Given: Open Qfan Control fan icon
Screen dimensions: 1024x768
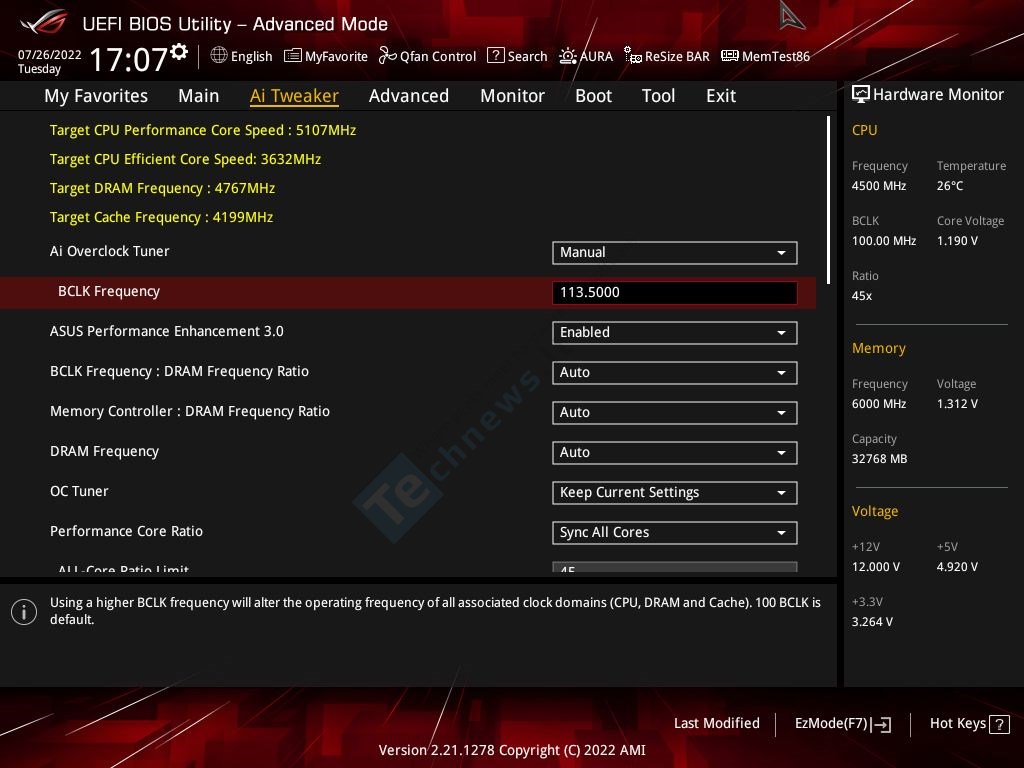Looking at the screenshot, I should pos(387,56).
